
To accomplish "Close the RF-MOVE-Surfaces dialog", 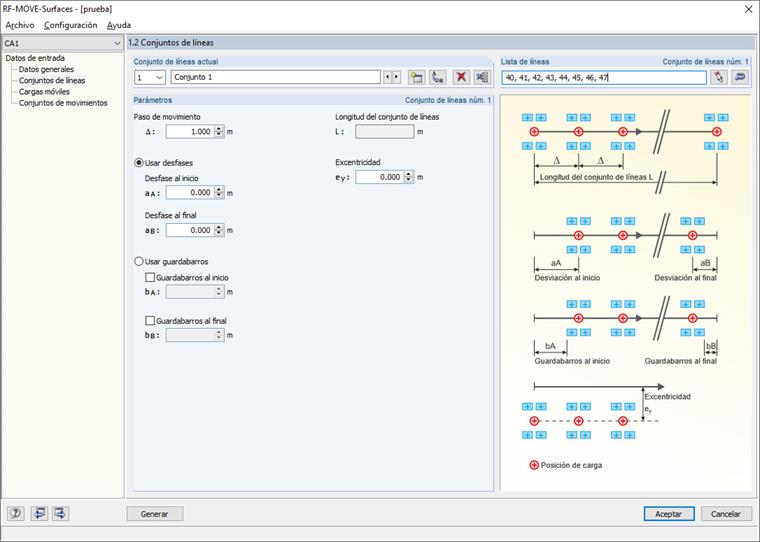I will pos(748,9).
